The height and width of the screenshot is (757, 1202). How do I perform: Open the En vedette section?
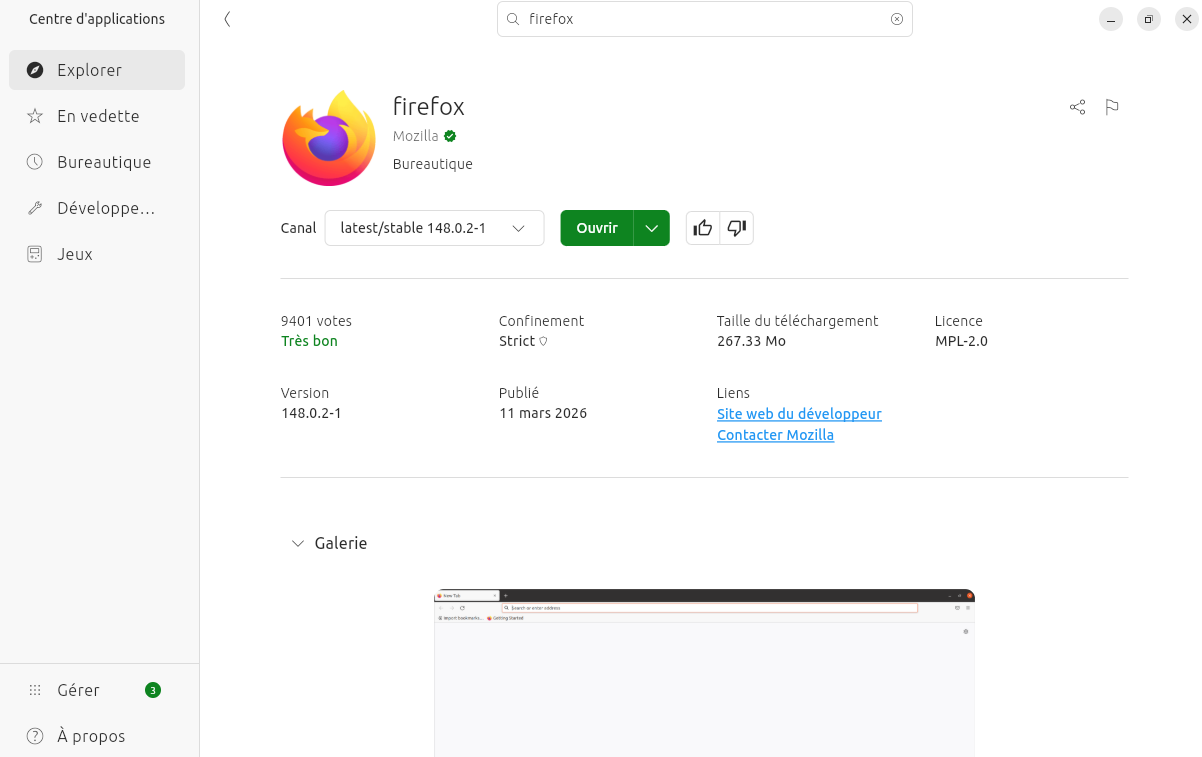[x=97, y=116]
